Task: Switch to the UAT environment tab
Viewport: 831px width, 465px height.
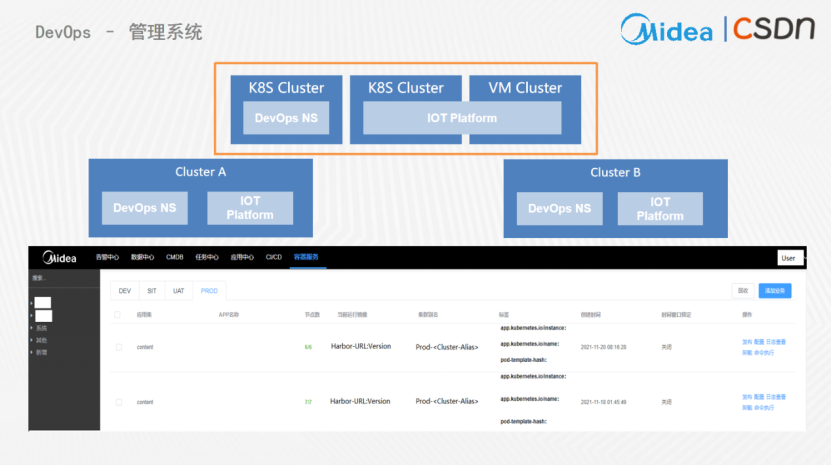Action: click(x=179, y=291)
